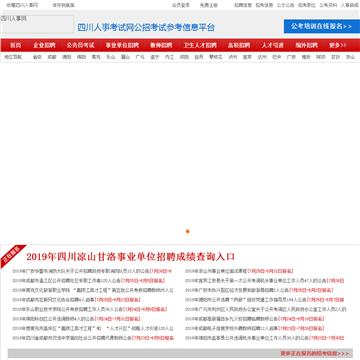Viewport: 360px width, 360px height.
Task: Go to 公务员考试 section
Action: point(80,45)
